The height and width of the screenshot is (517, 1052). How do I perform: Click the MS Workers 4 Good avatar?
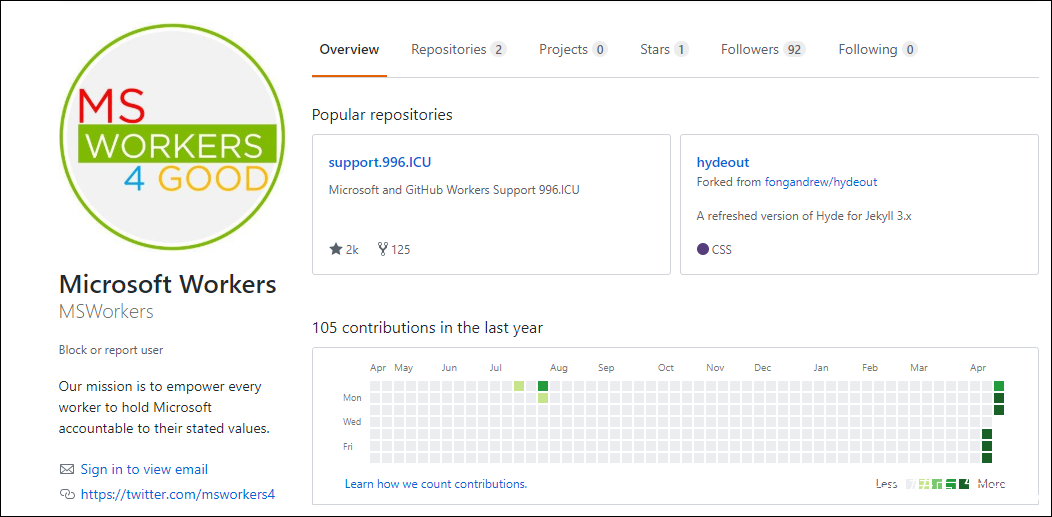coord(168,137)
